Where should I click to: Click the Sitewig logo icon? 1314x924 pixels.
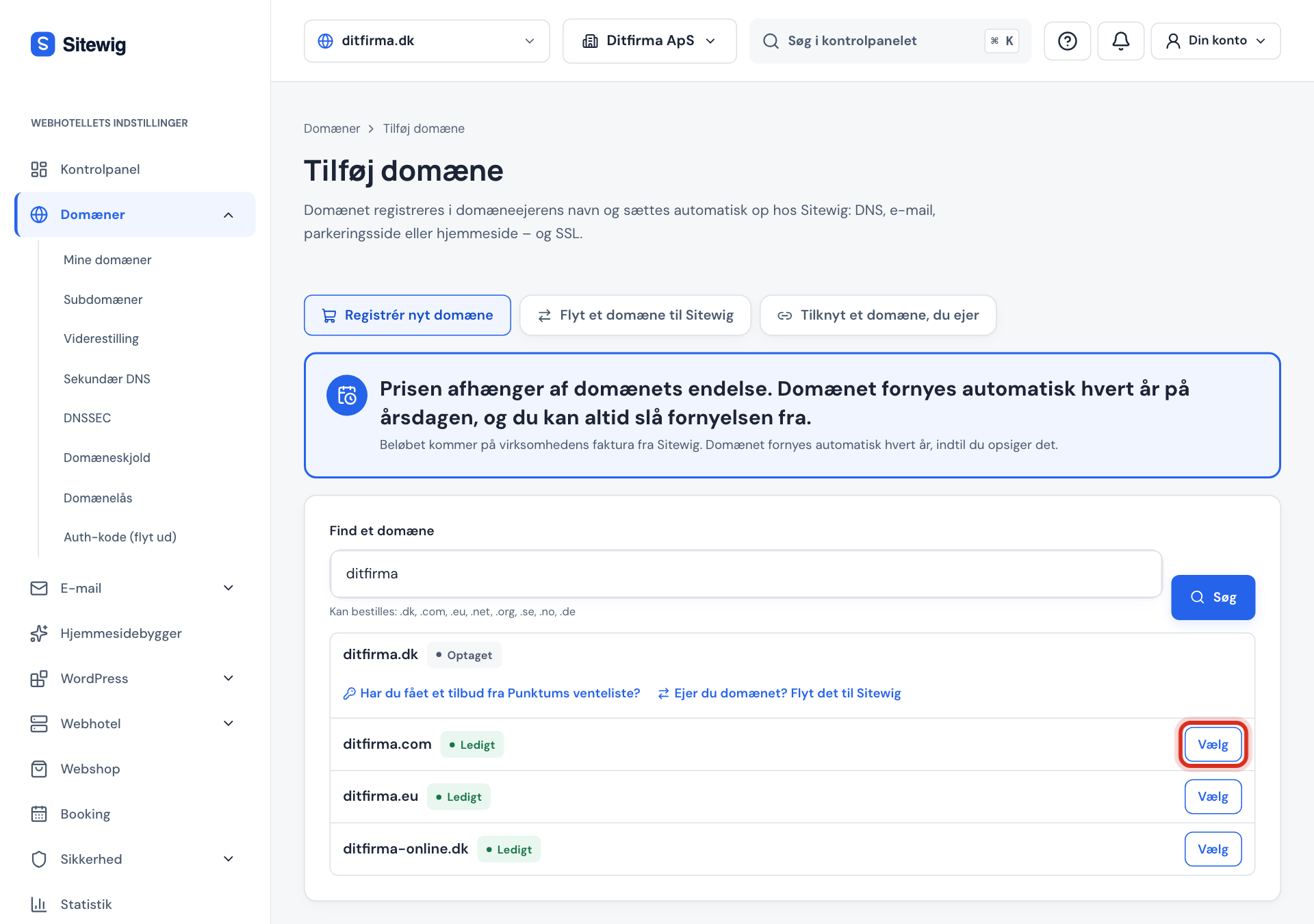tap(42, 44)
